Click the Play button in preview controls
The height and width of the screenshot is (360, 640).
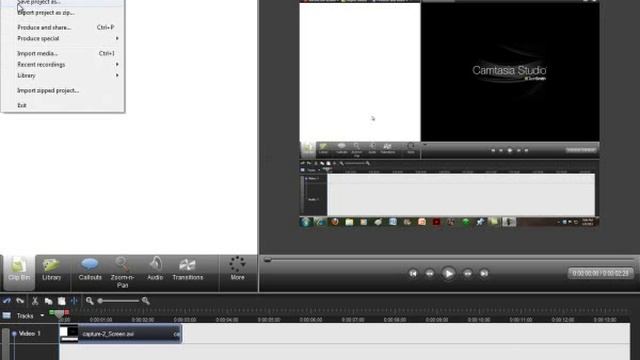[x=448, y=273]
